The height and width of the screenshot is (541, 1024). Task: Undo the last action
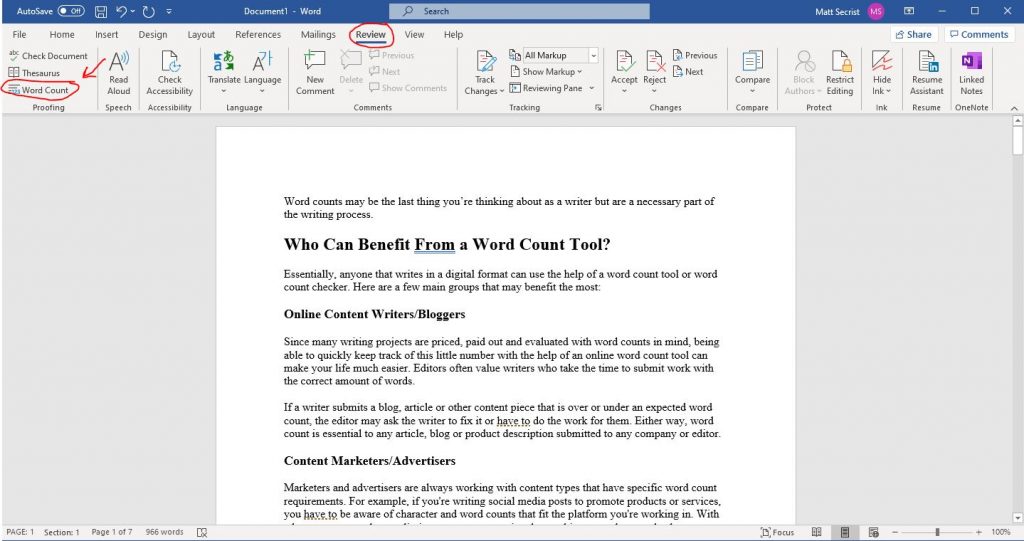point(121,11)
